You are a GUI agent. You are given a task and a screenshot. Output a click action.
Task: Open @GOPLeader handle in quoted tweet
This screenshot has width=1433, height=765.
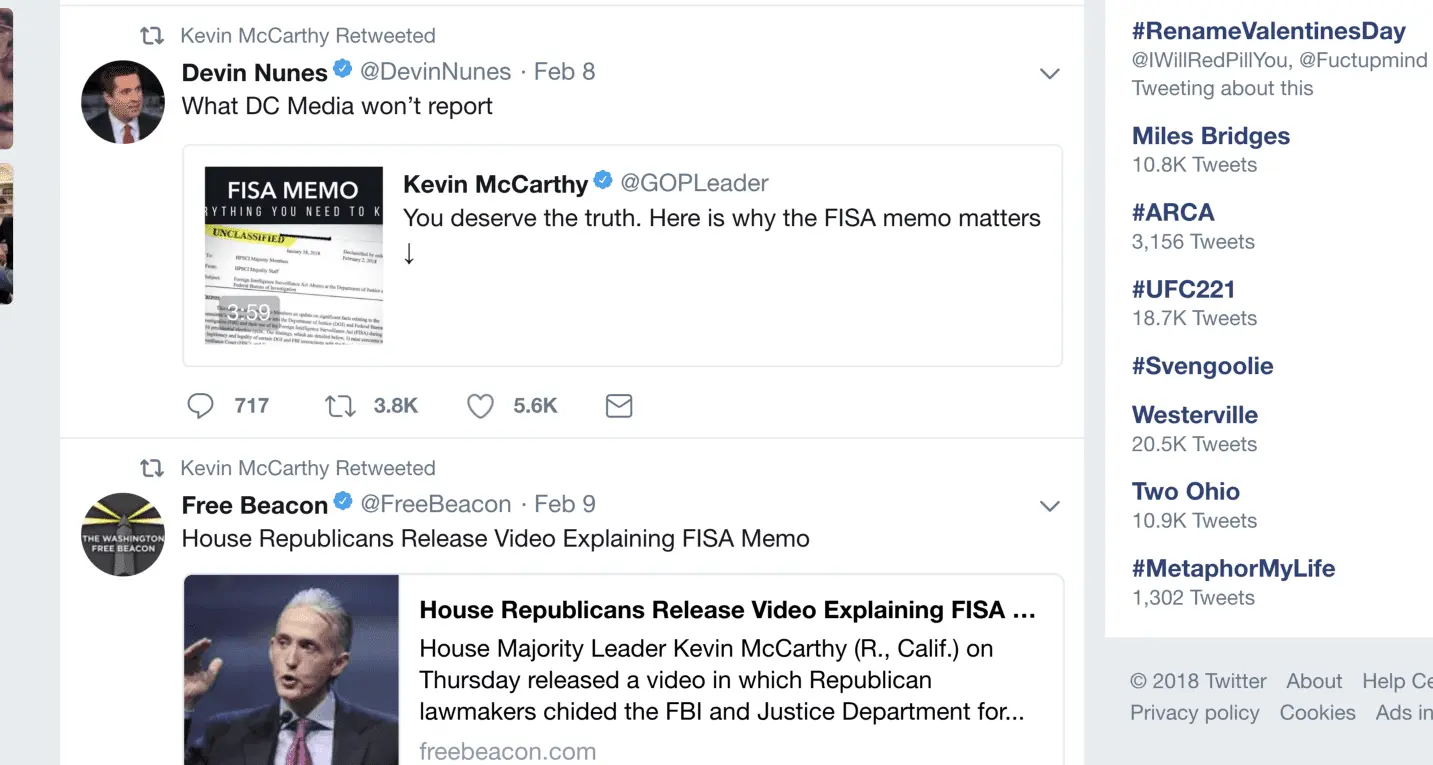point(694,183)
